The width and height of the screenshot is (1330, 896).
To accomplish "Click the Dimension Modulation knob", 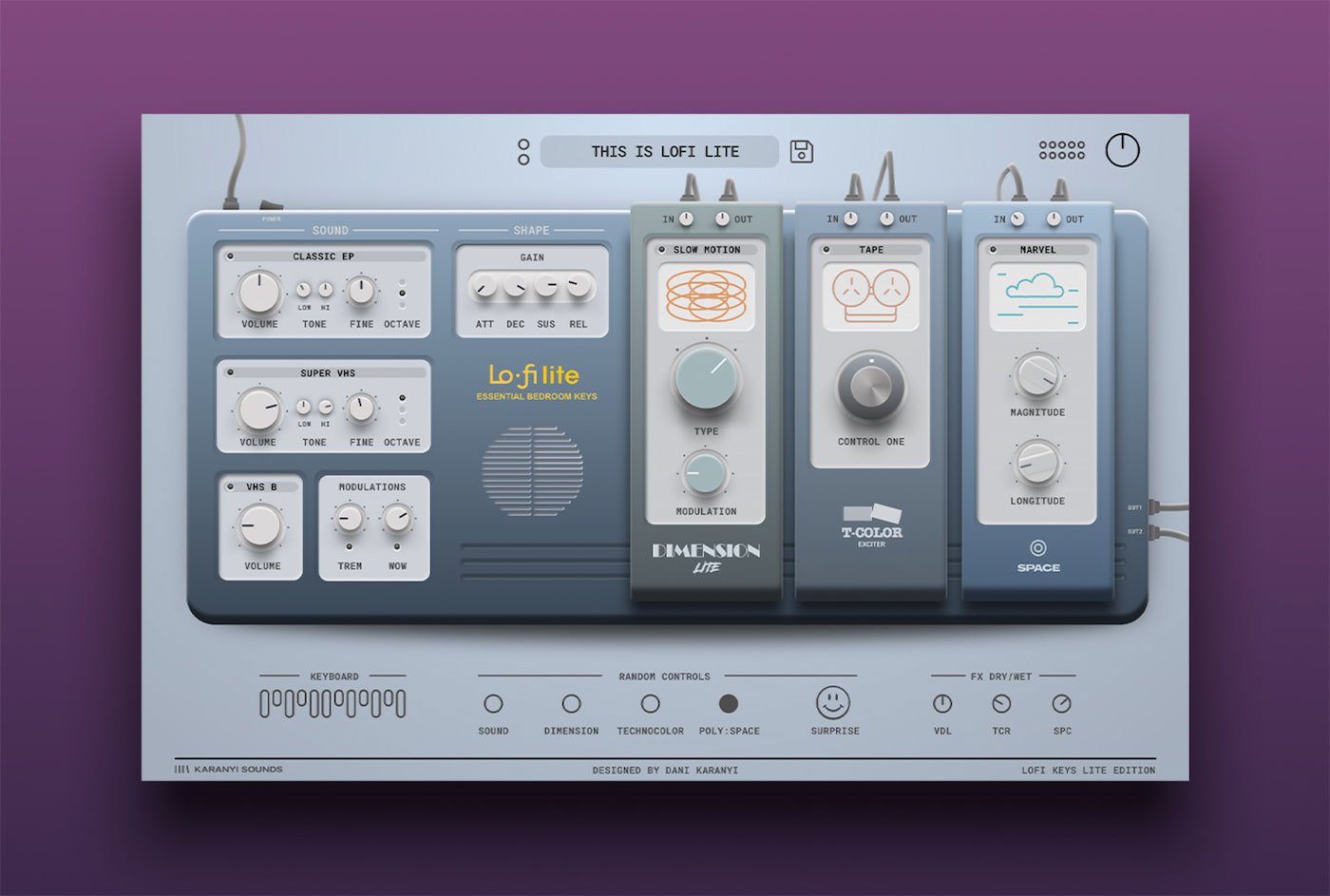I will [x=705, y=473].
